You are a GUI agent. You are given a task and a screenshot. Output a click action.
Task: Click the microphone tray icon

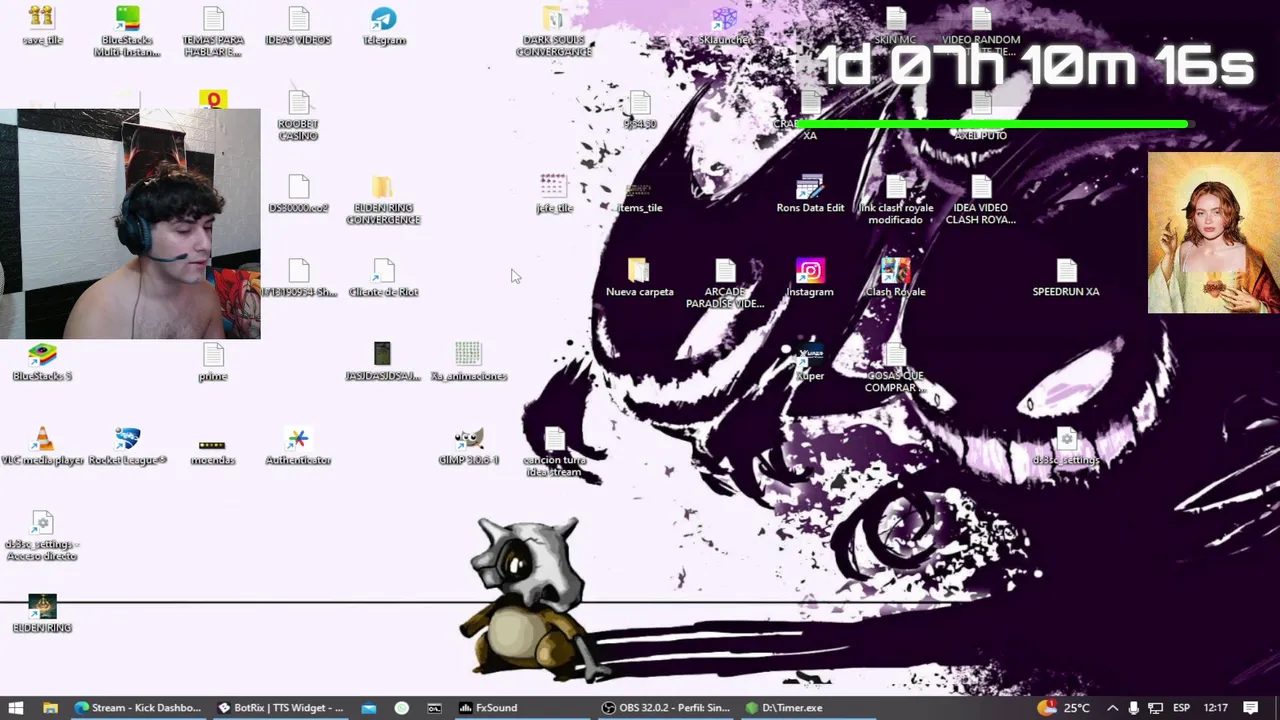1133,708
